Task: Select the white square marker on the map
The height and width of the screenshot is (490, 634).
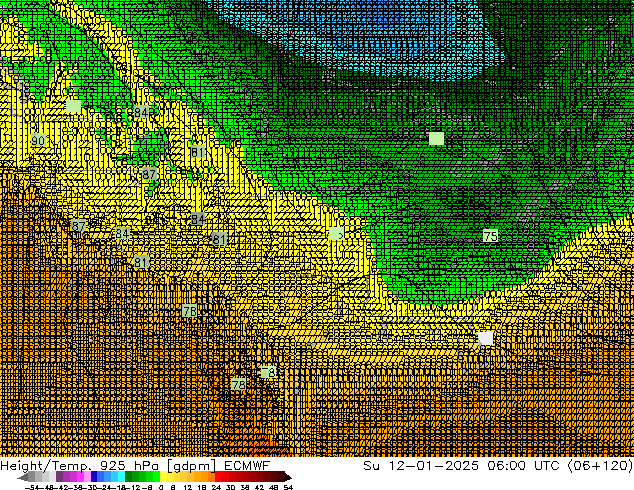Action: click(485, 338)
